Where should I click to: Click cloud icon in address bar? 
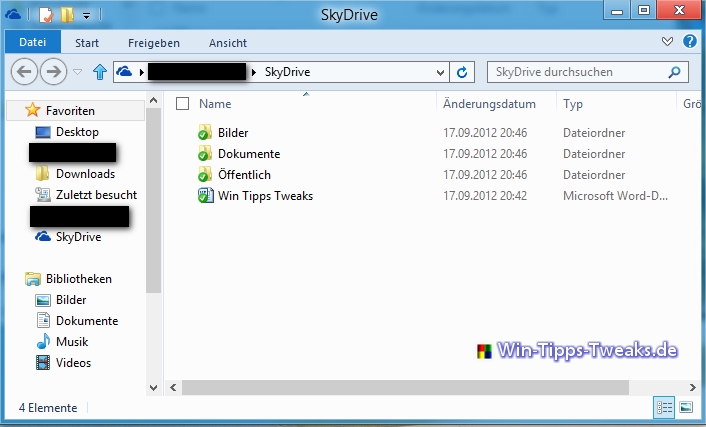124,71
